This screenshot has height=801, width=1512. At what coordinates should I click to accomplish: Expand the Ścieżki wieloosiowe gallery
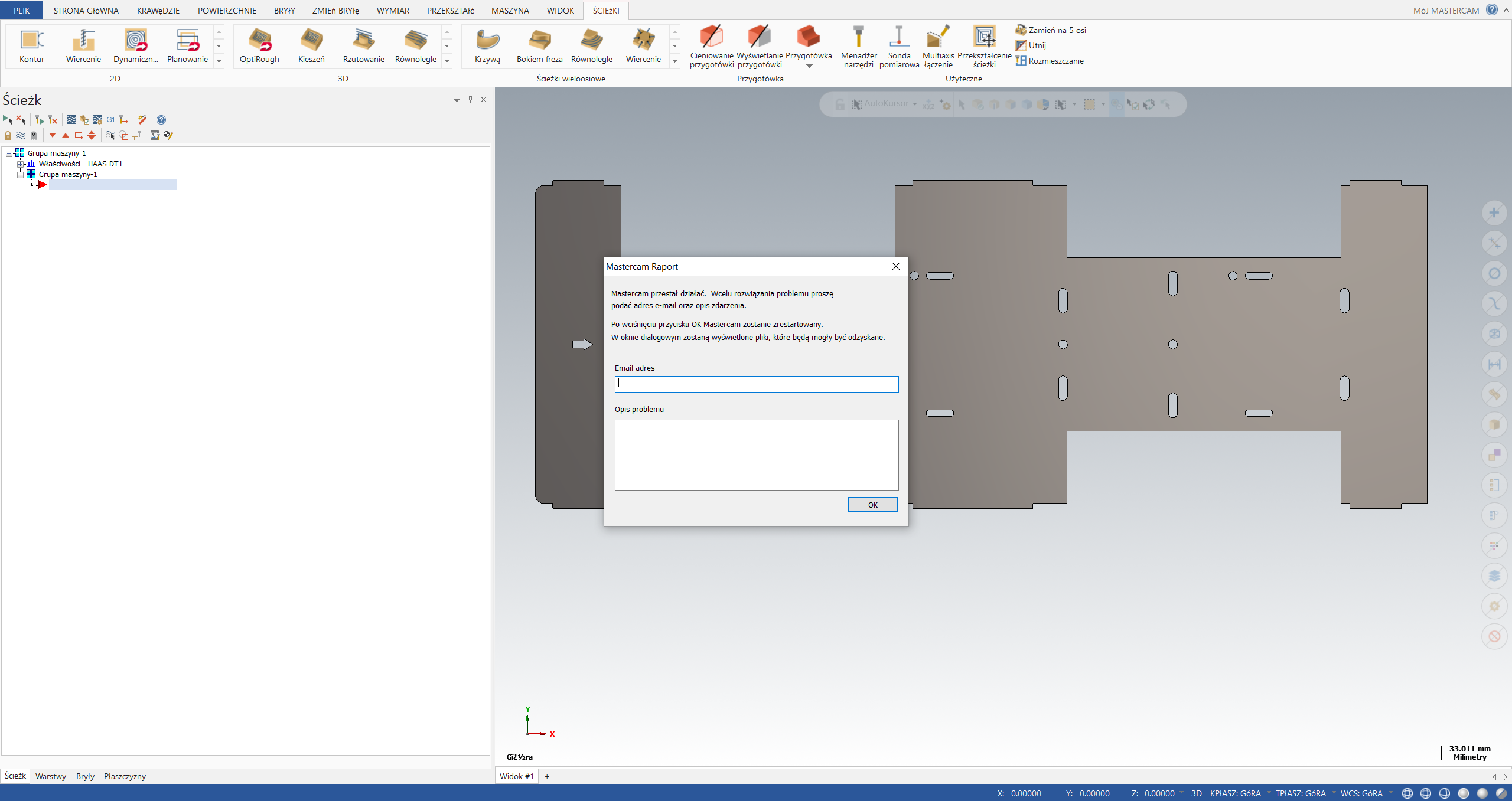674,60
